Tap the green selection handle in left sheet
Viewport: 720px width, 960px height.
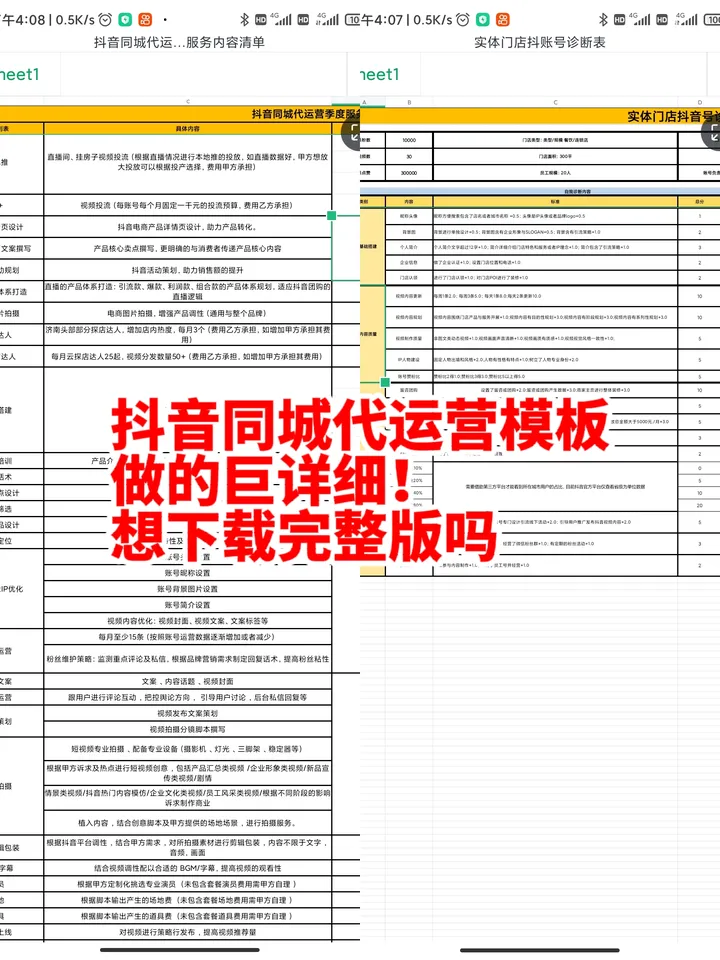point(332,216)
